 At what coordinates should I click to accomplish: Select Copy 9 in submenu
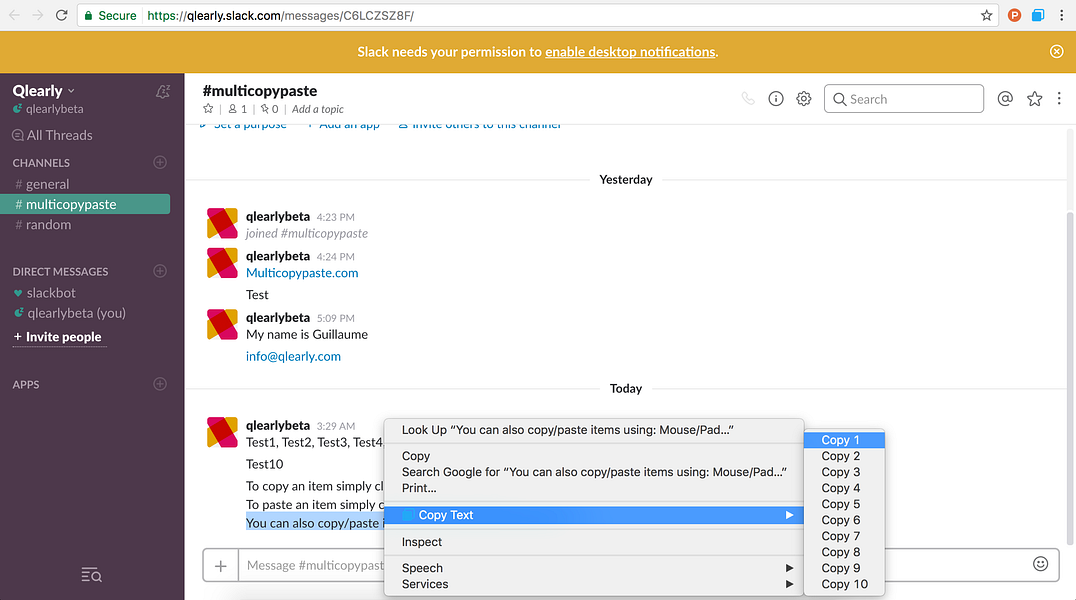(x=844, y=568)
